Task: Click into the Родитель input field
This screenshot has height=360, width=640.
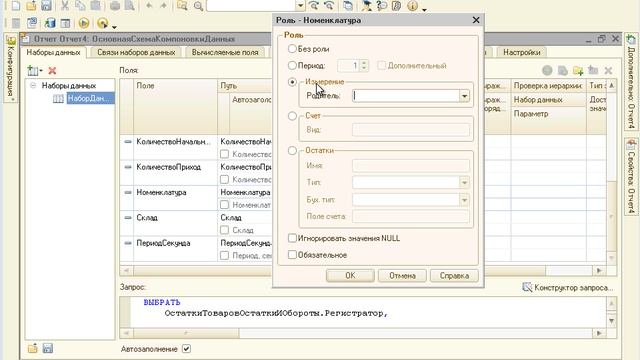Action: 406,96
